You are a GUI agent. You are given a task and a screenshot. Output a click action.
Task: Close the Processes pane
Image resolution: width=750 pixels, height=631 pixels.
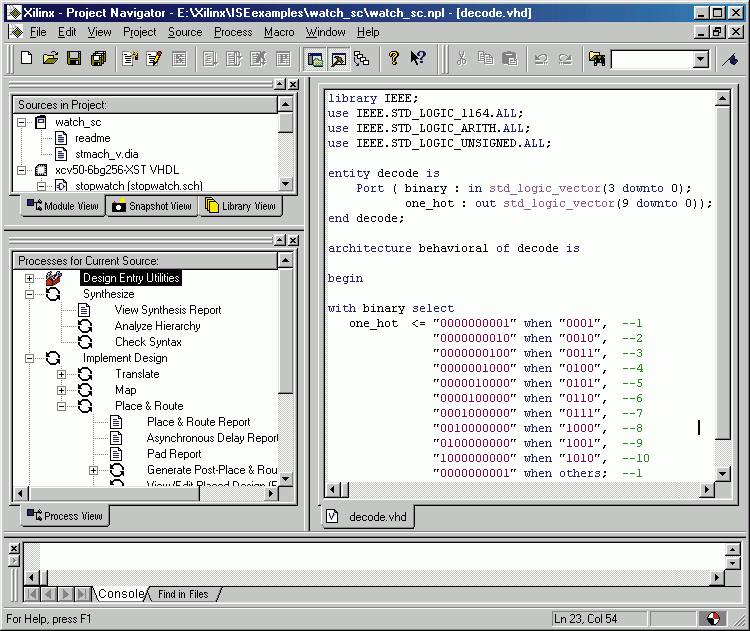(293, 240)
